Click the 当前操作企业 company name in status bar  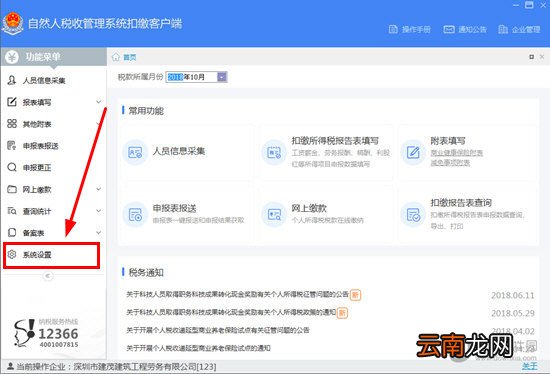tap(145, 367)
